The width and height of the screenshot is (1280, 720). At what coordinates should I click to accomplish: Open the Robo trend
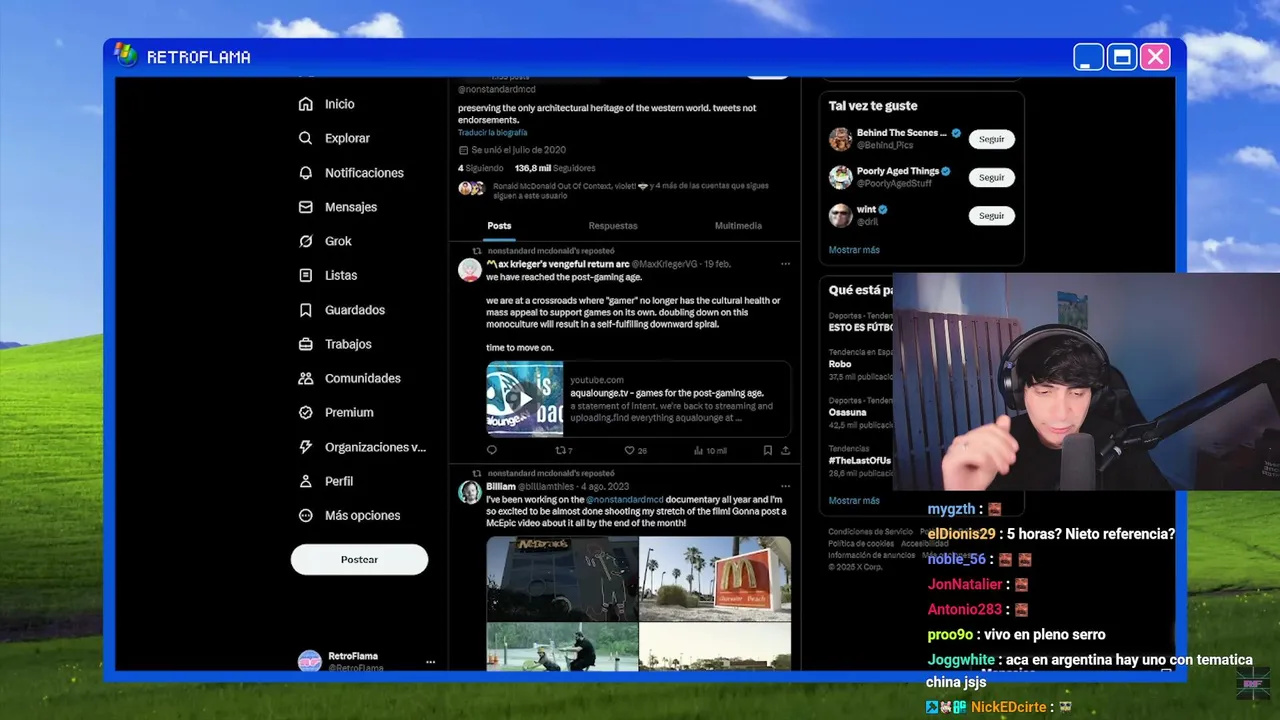click(x=840, y=364)
